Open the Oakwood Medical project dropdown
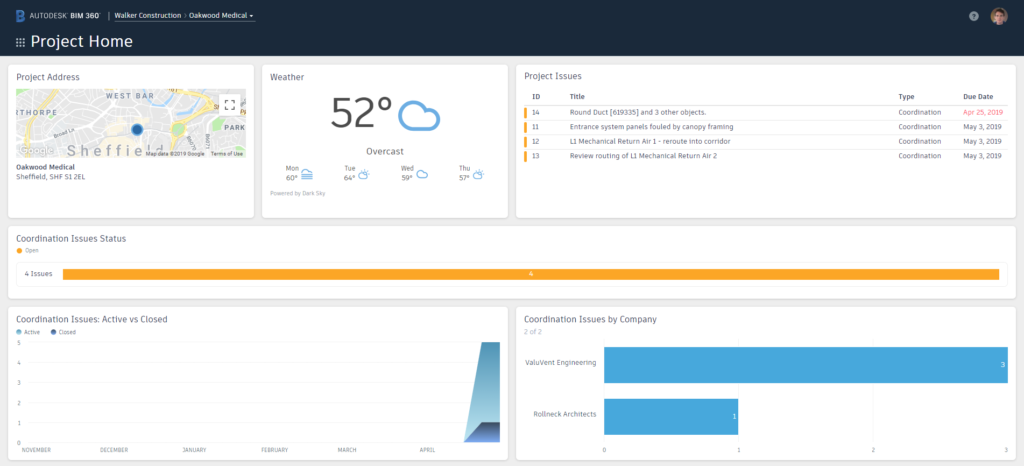The image size is (1024, 466). coord(221,15)
